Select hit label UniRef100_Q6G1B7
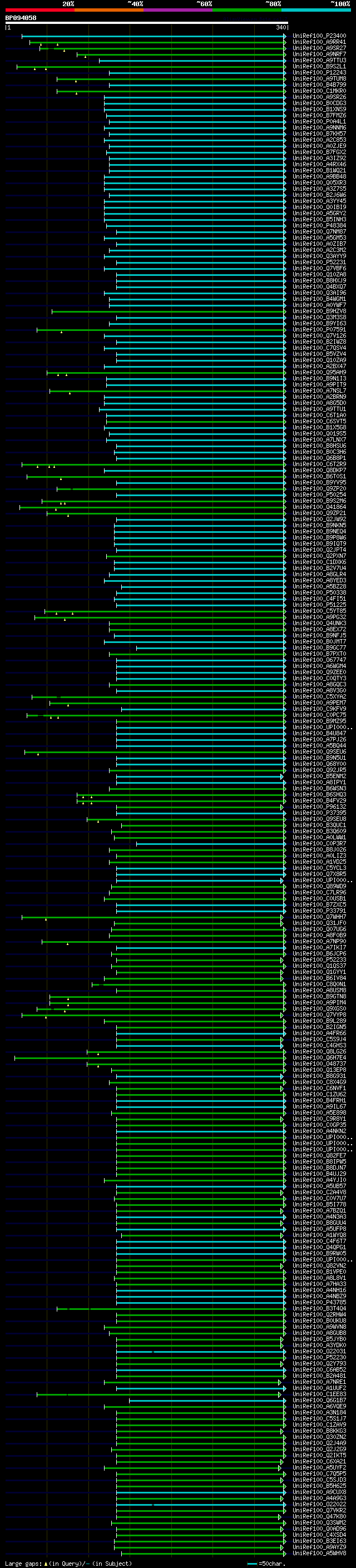 [x=319, y=1400]
